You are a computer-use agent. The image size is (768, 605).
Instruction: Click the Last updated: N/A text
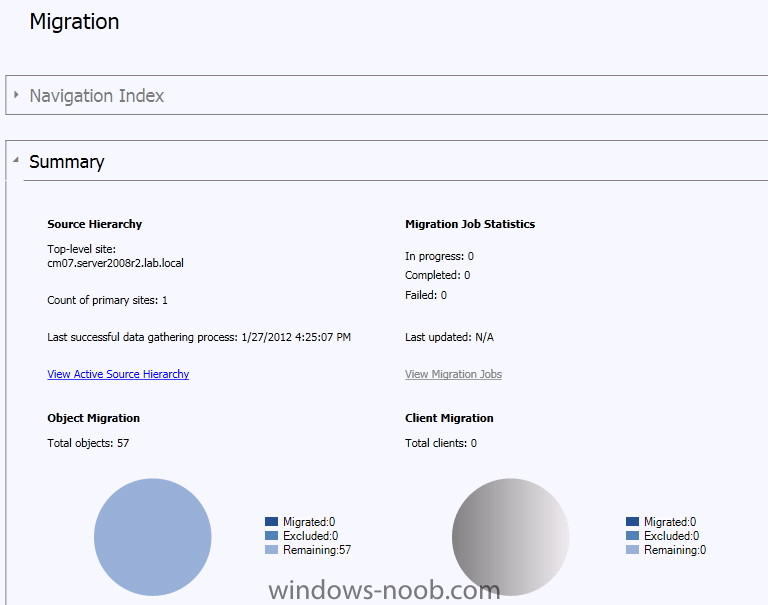coord(449,337)
